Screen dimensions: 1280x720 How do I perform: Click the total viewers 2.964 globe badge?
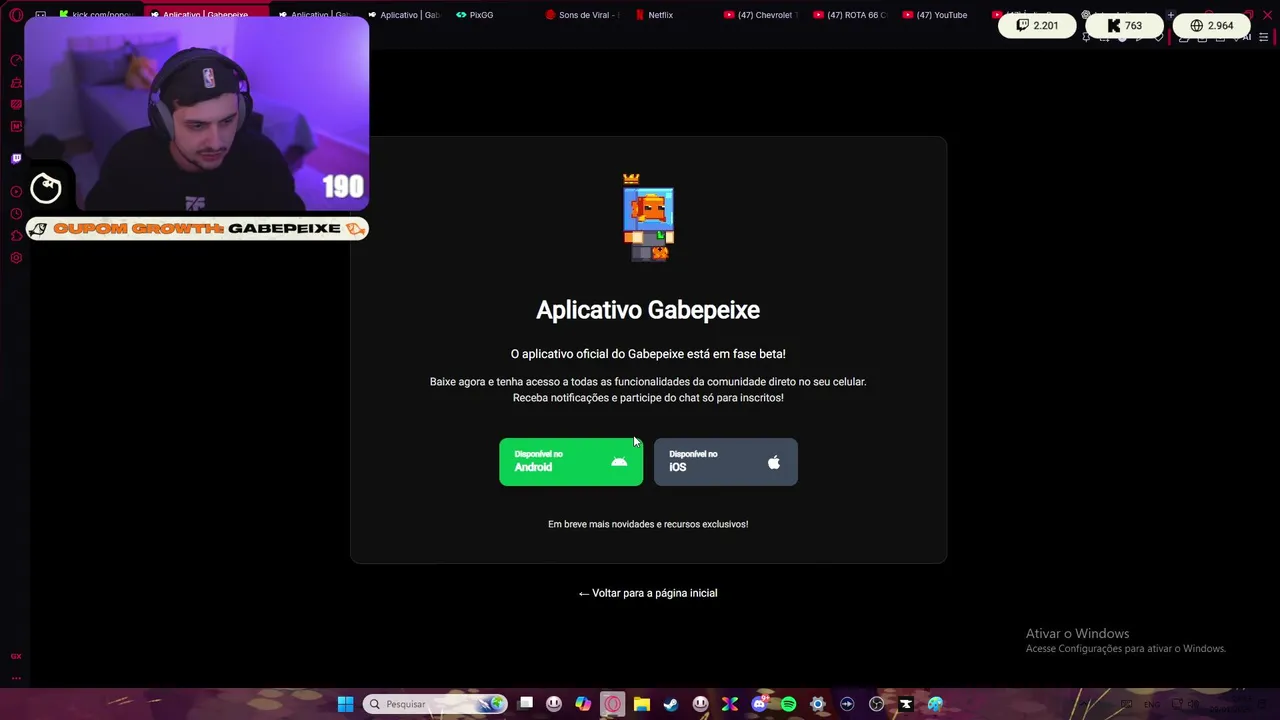1212,25
